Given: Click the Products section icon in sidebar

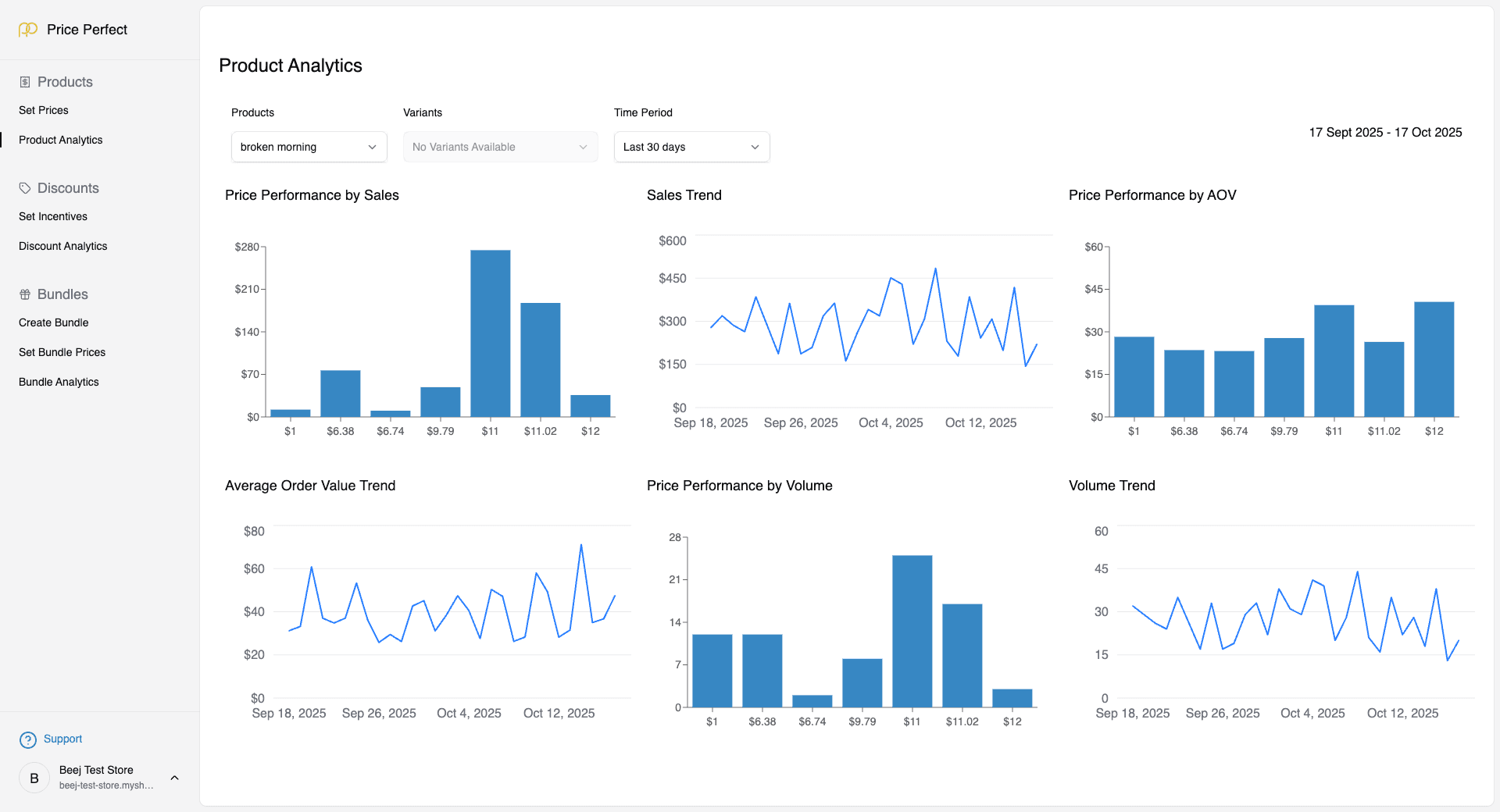Looking at the screenshot, I should [24, 81].
